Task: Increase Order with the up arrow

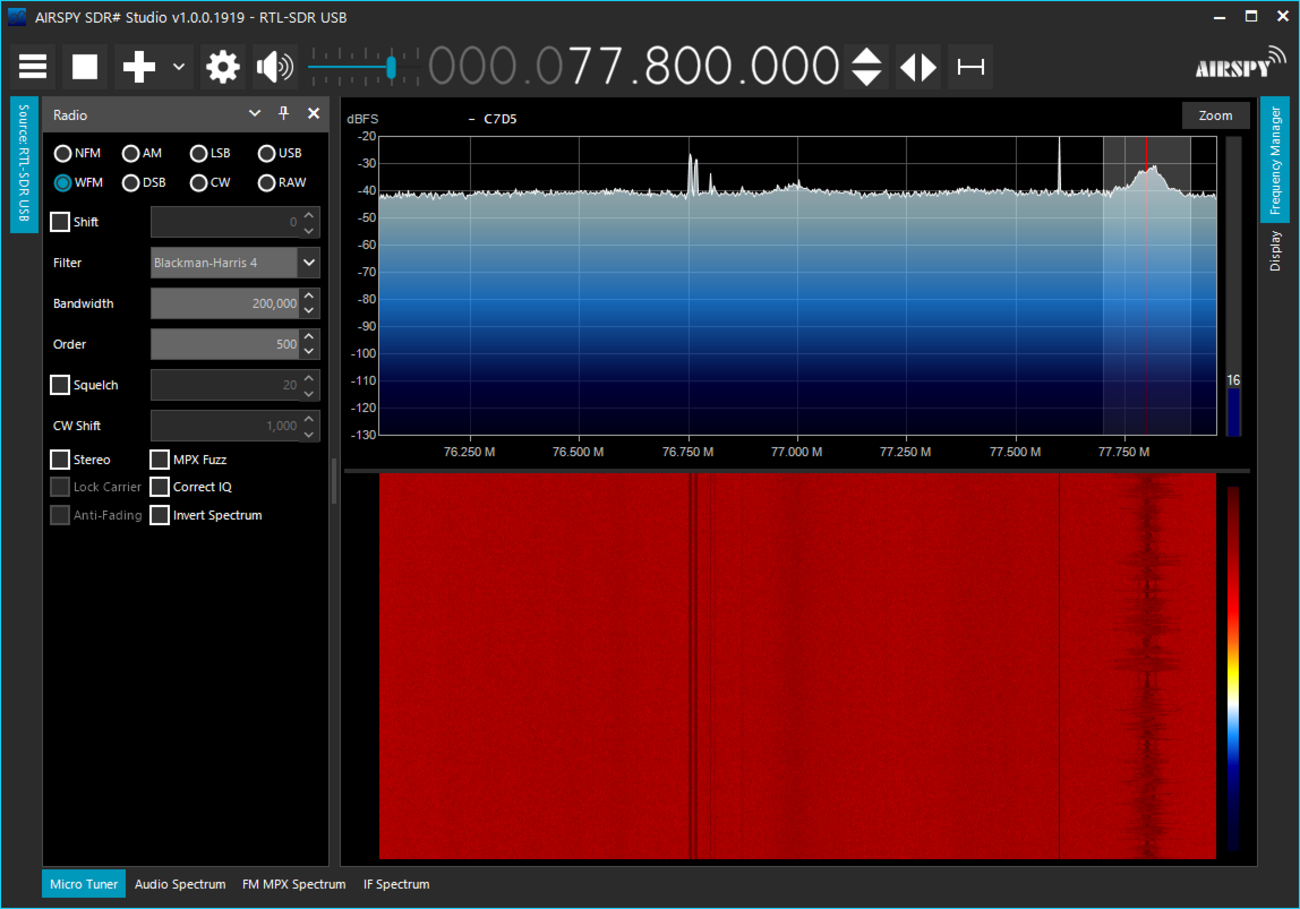Action: 310,337
